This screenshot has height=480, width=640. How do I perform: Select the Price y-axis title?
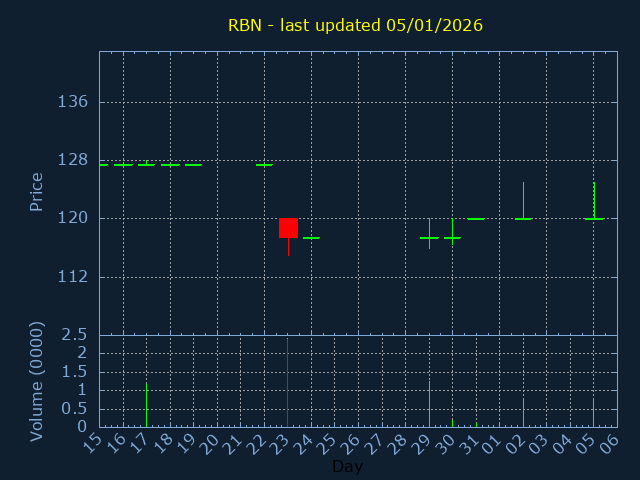[37, 192]
